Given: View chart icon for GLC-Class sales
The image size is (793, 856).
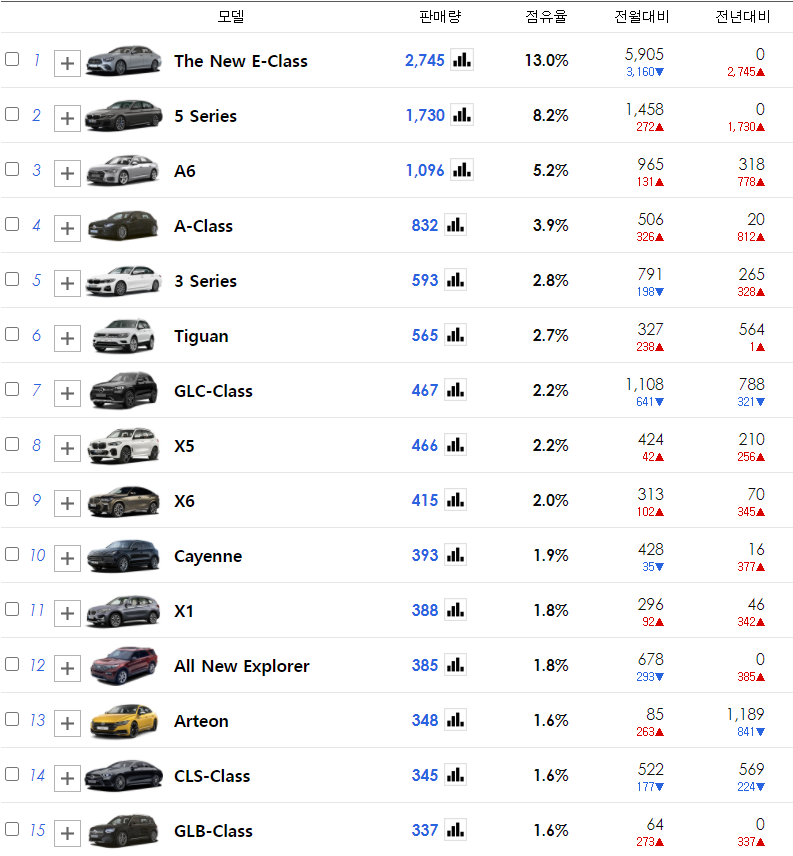Looking at the screenshot, I should point(455,390).
